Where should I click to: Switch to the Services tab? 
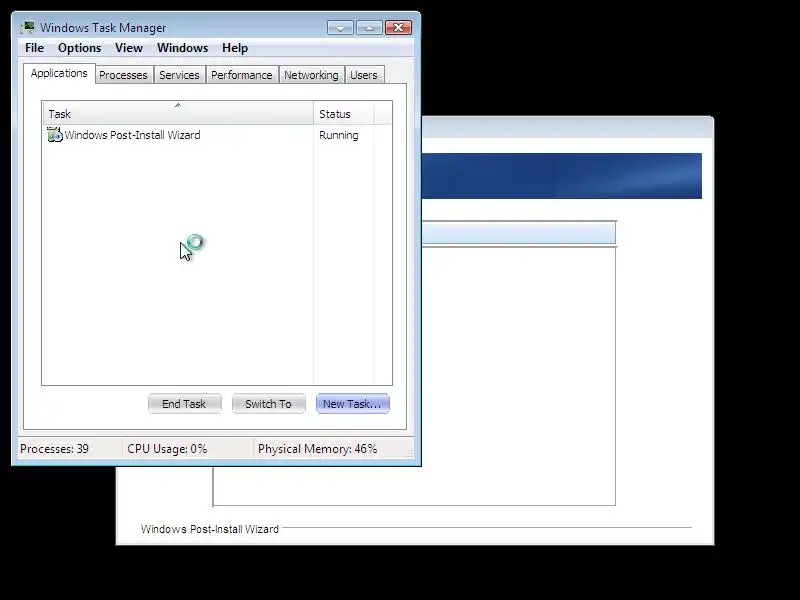coord(179,75)
